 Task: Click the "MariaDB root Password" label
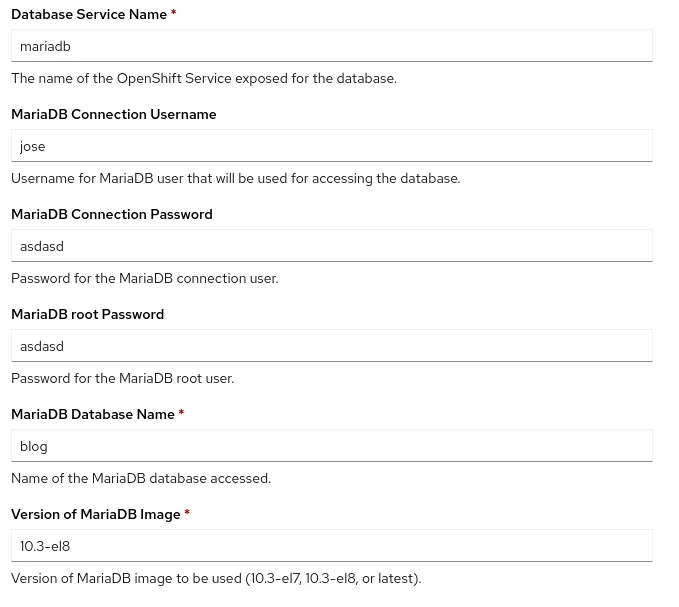[87, 314]
